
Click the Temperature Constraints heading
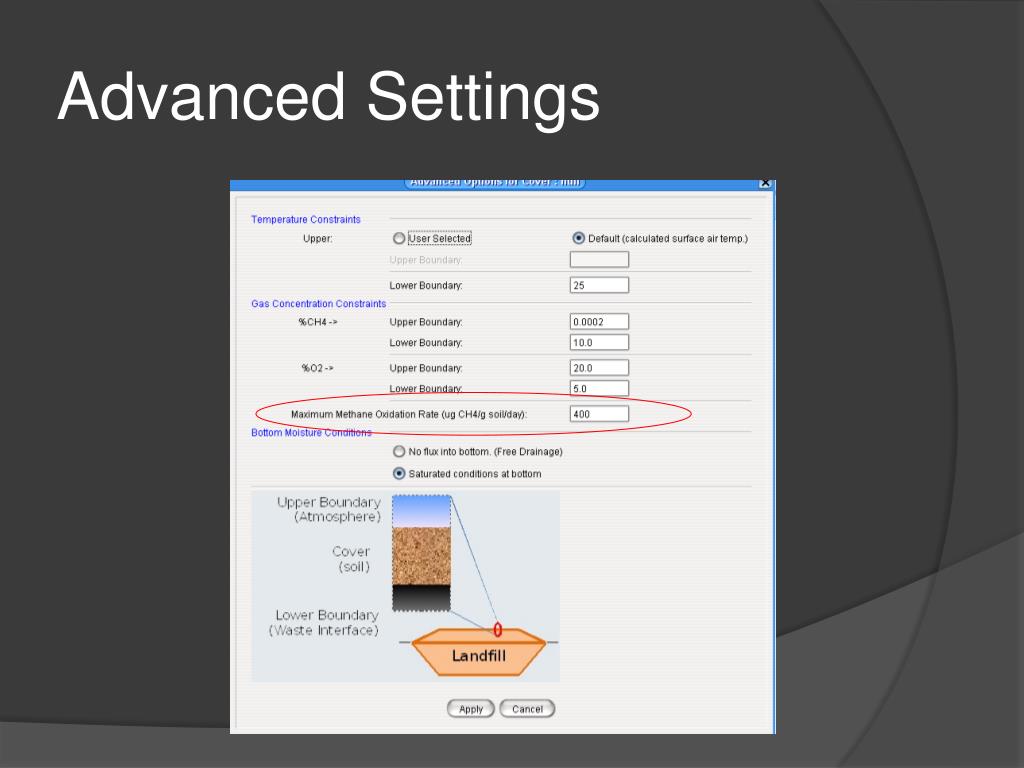(x=306, y=219)
